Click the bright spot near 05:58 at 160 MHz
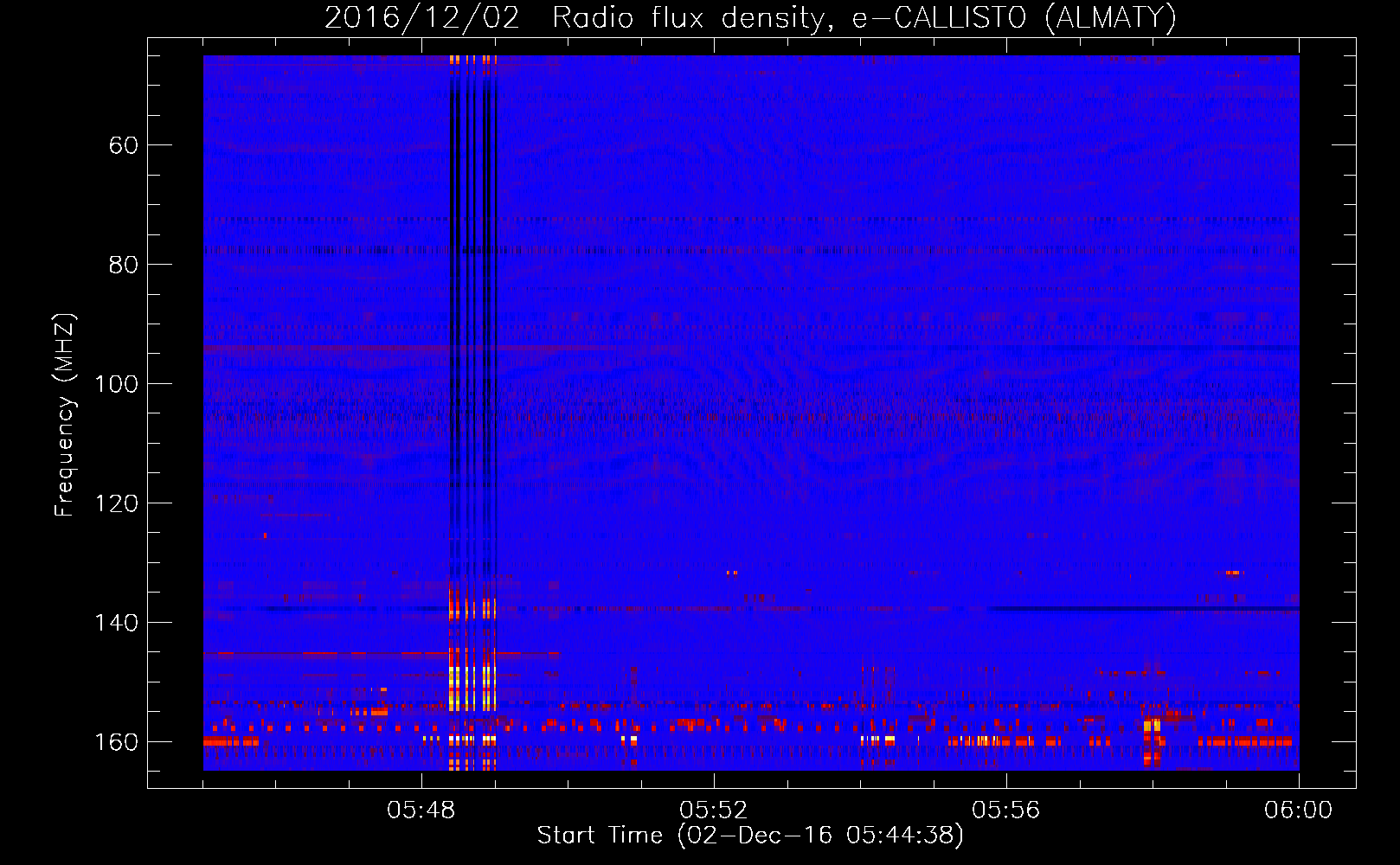The height and width of the screenshot is (865, 1400). (1152, 742)
